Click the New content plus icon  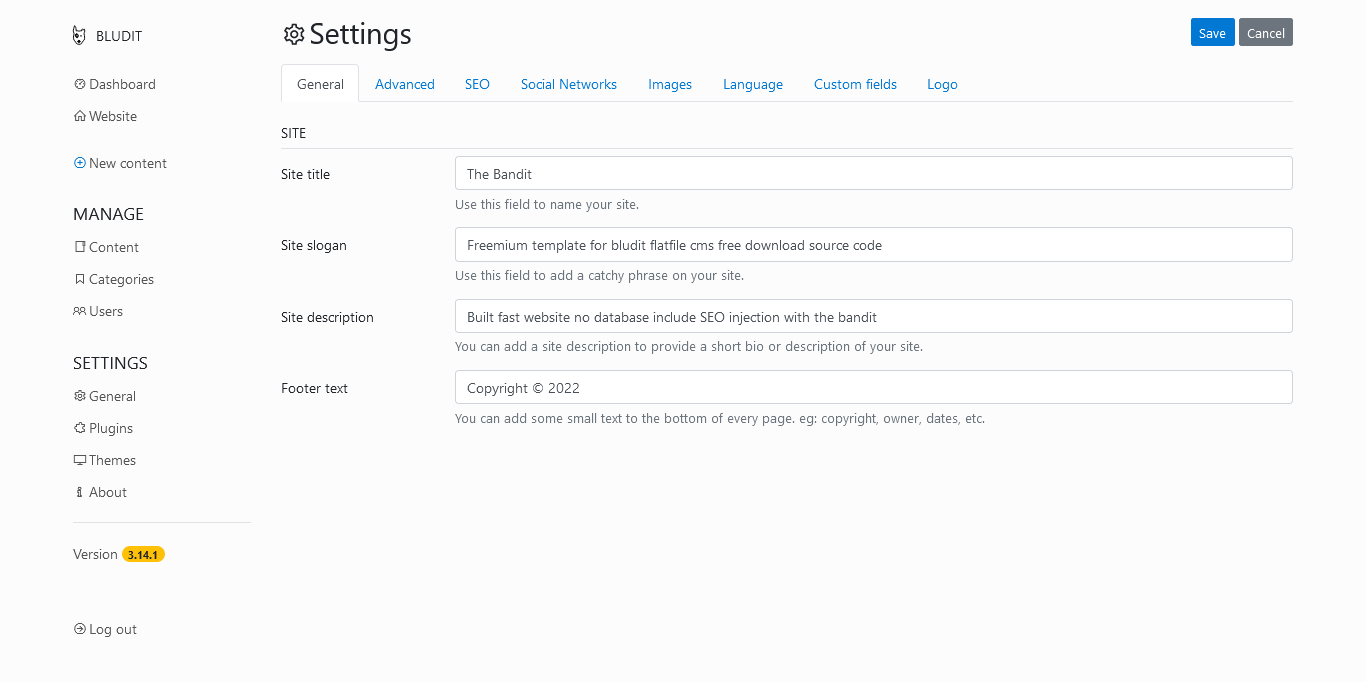[x=80, y=163]
